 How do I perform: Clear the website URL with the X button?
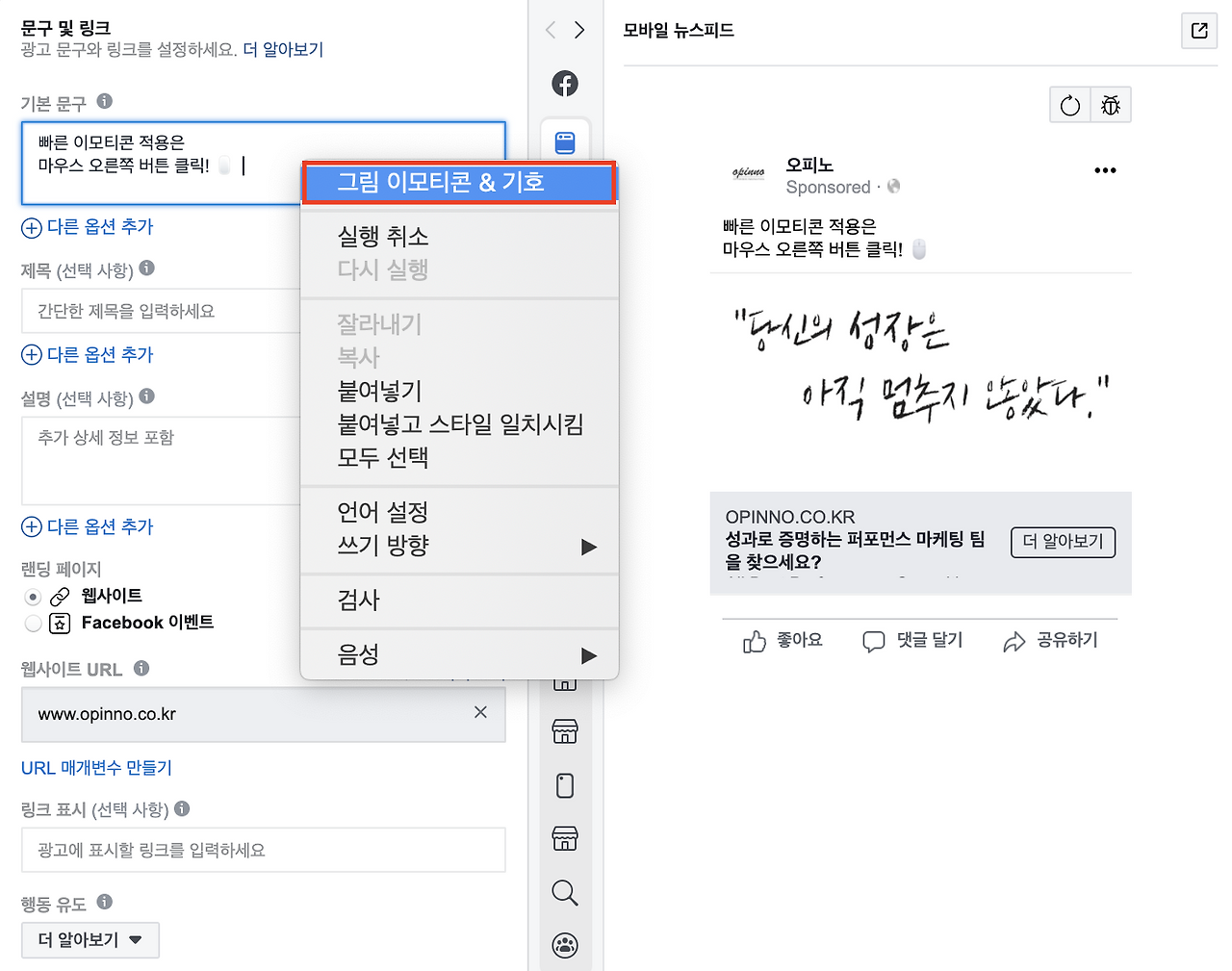(480, 712)
